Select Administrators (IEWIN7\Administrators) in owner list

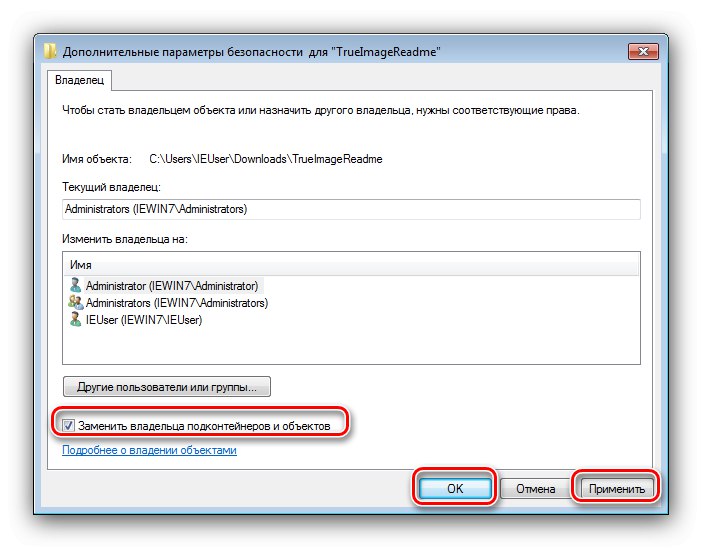(177, 303)
